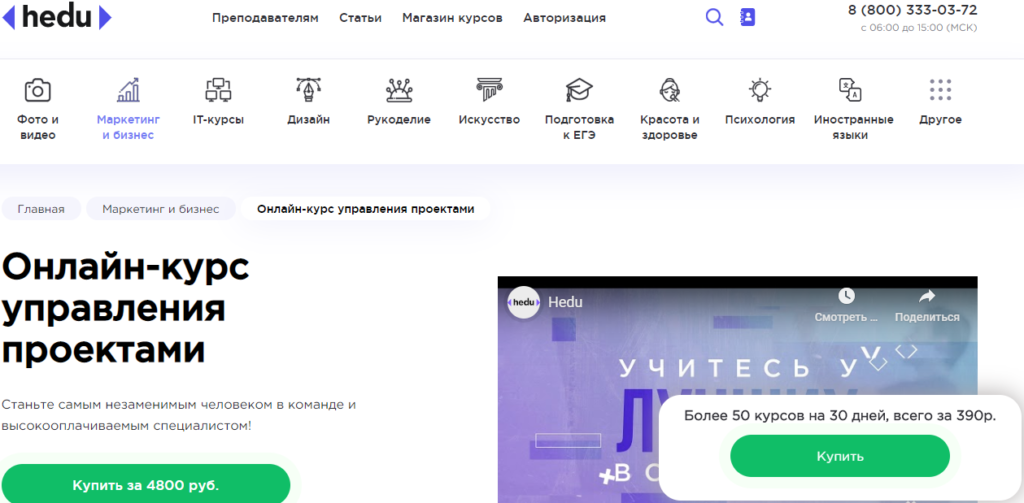
Task: Open the Преподавателям menu item
Action: coord(265,18)
